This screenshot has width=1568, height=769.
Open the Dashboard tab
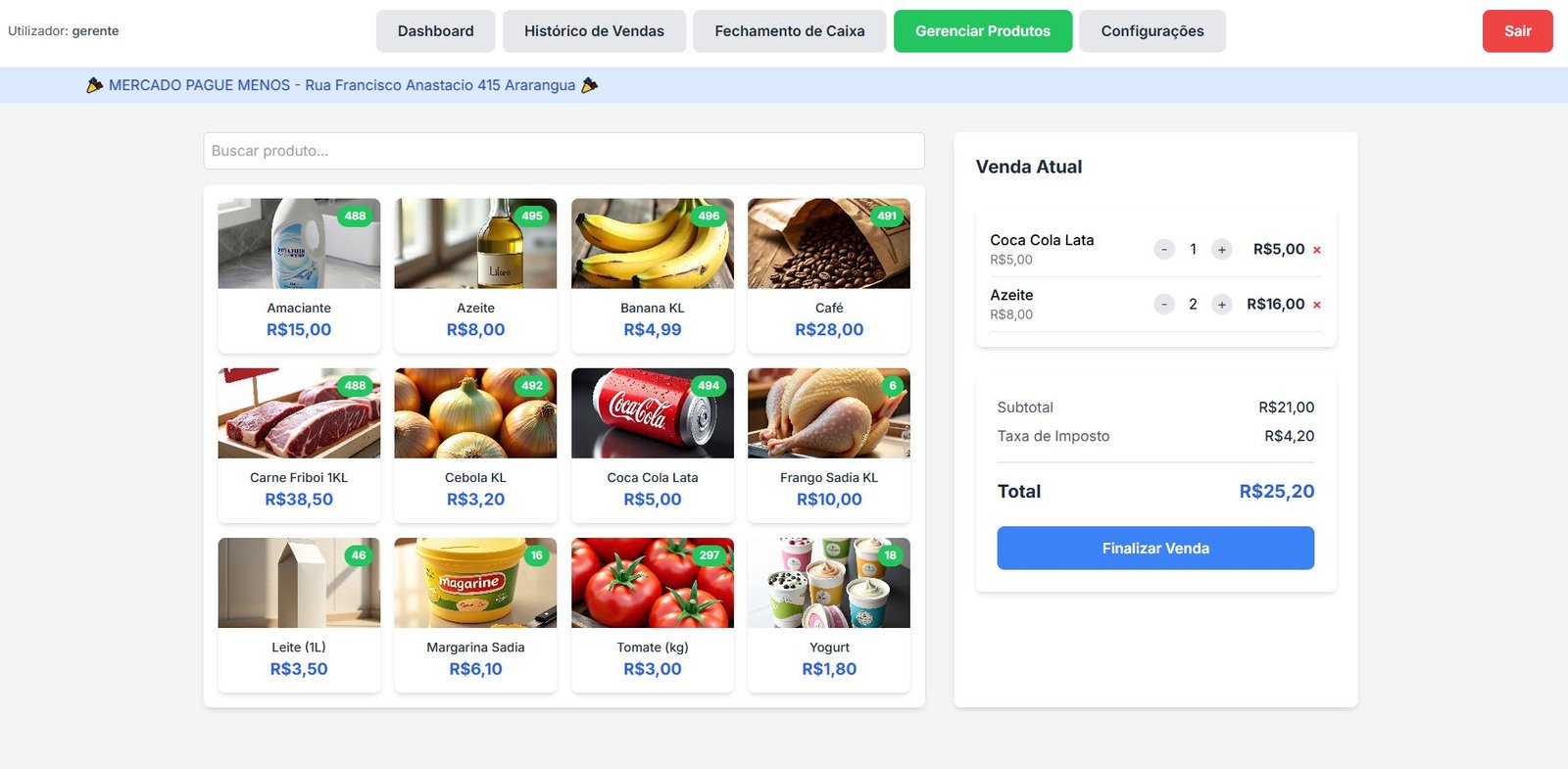pos(435,31)
